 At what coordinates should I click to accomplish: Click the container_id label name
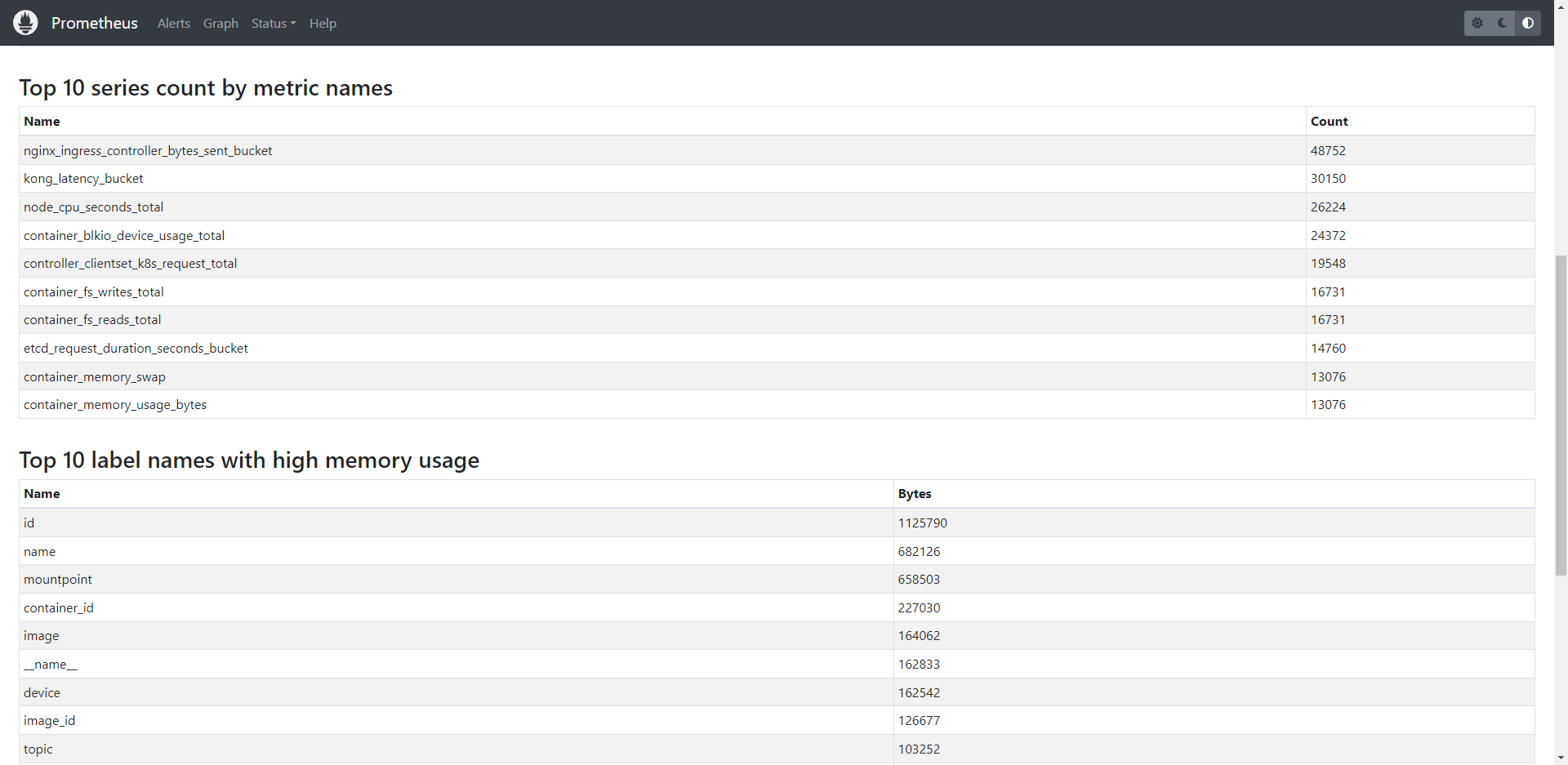click(59, 608)
